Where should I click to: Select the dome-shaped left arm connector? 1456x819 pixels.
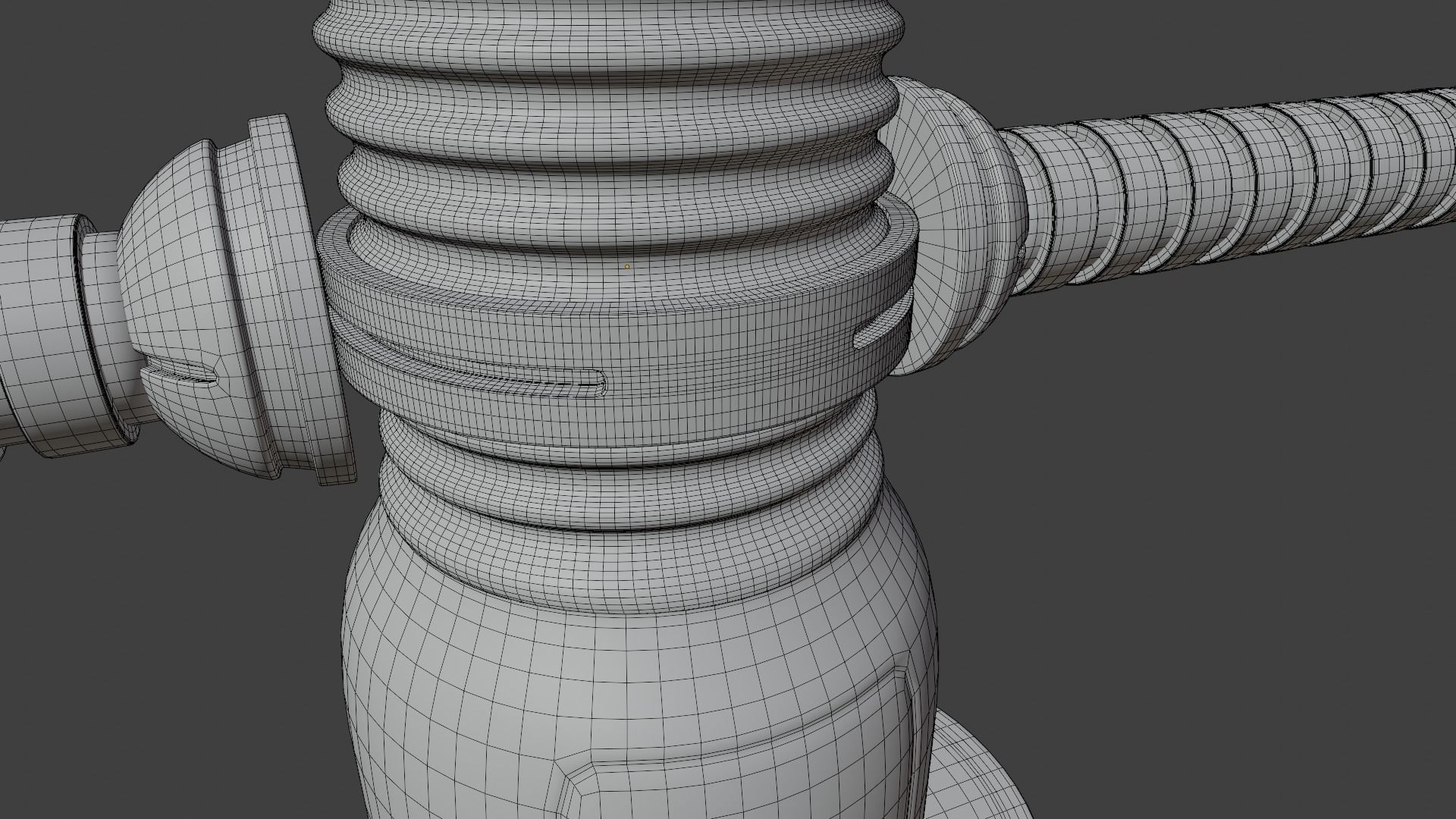(235, 300)
